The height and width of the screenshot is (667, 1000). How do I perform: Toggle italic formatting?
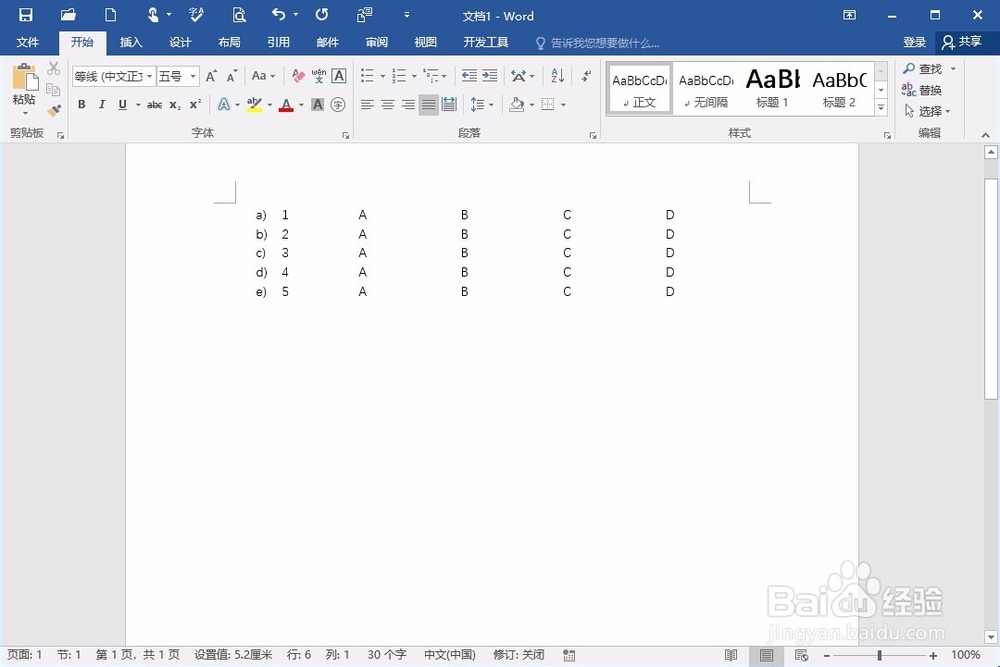tap(102, 105)
